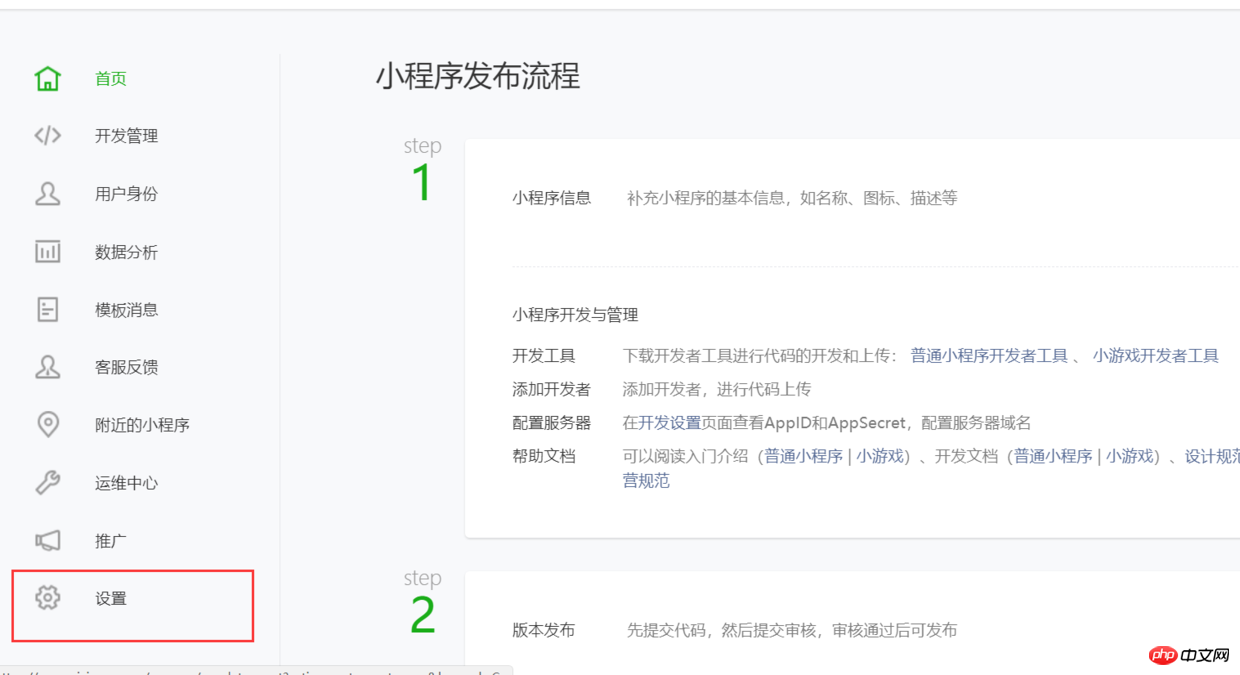This screenshot has width=1240, height=675.
Task: Open 推广 from the sidebar
Action: (x=110, y=541)
